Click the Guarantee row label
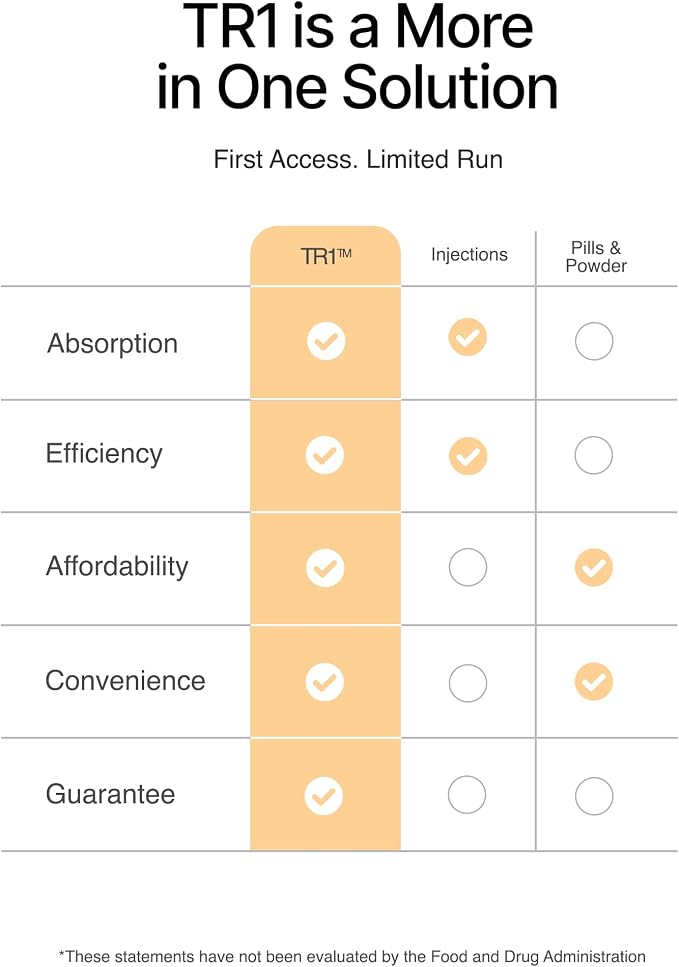Screen dimensions: 679x967 [110, 794]
